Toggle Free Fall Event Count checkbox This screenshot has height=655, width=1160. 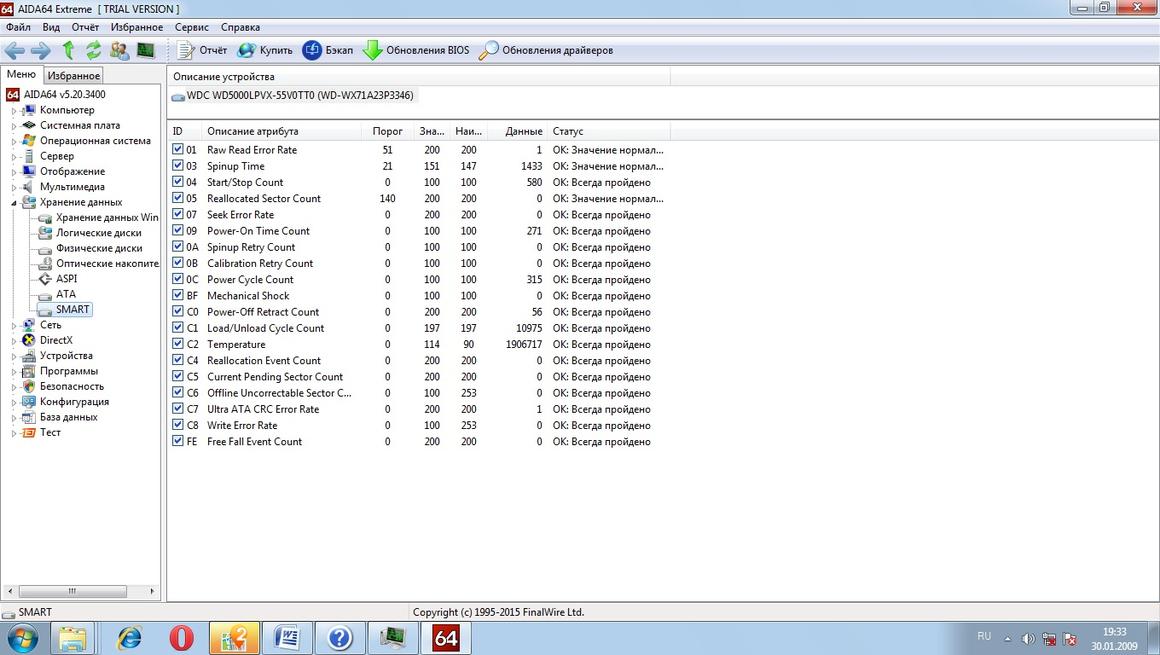tap(178, 441)
